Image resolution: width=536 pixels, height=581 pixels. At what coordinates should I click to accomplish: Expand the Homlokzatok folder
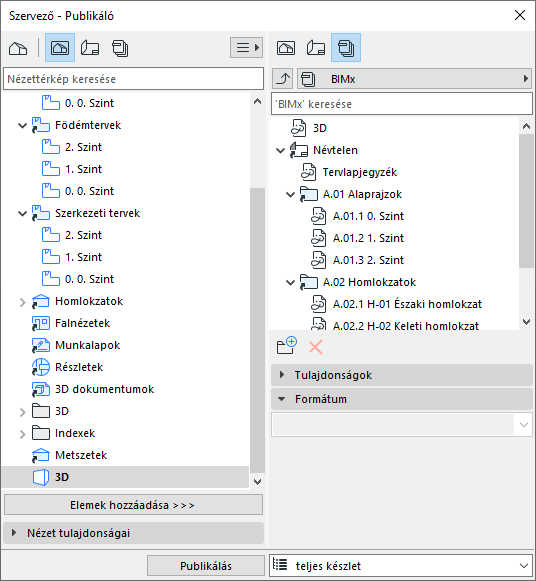[x=23, y=302]
